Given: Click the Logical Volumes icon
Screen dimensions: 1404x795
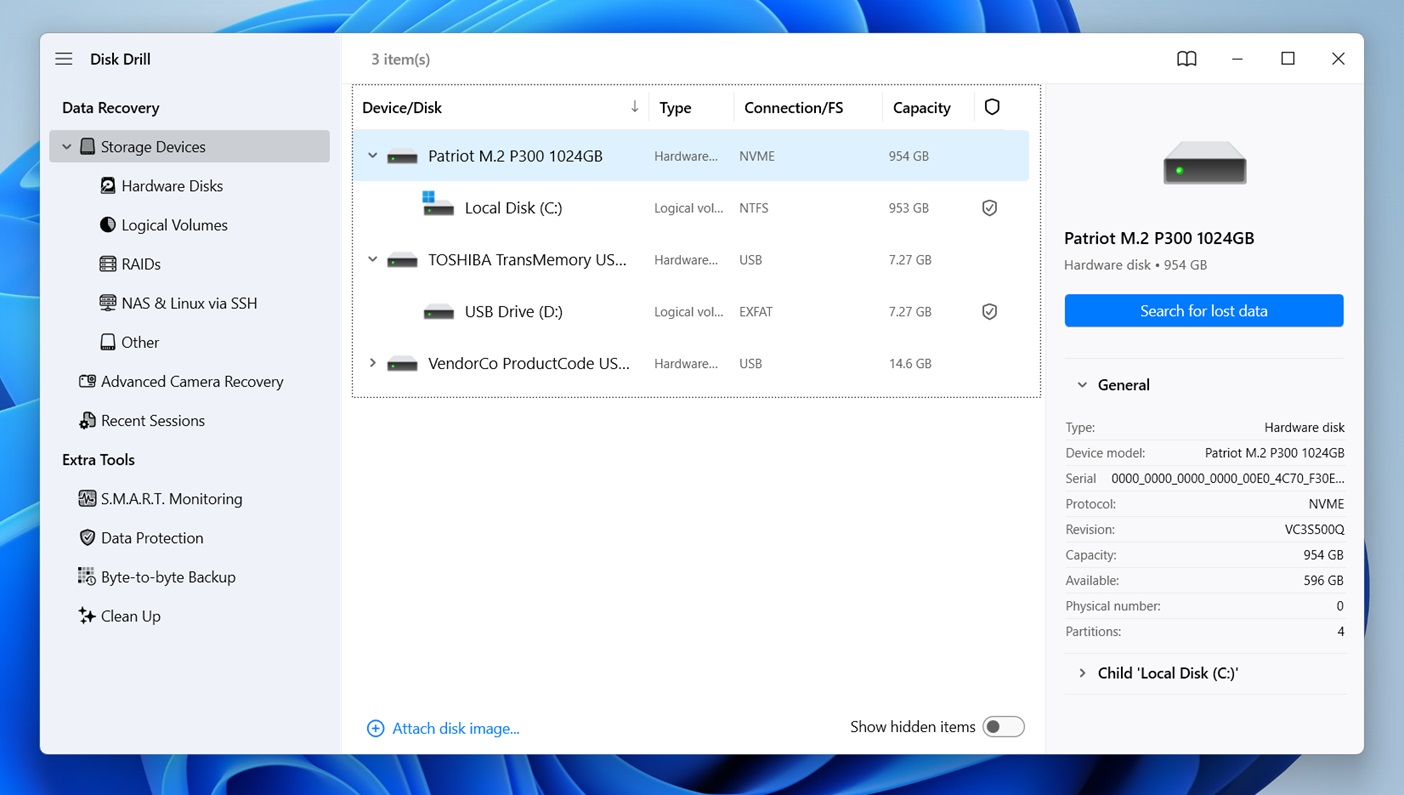Looking at the screenshot, I should tap(108, 225).
